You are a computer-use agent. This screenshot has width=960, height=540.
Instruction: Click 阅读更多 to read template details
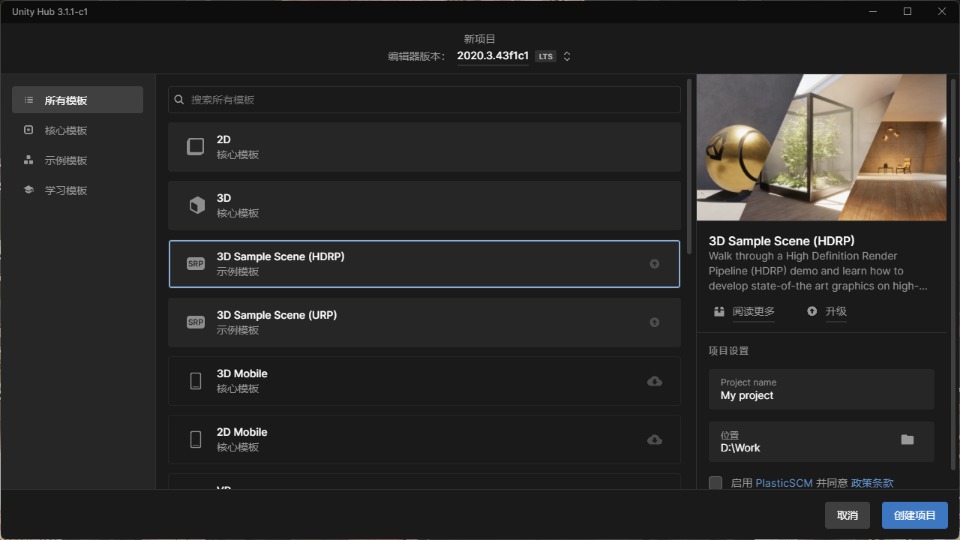pyautogui.click(x=753, y=311)
